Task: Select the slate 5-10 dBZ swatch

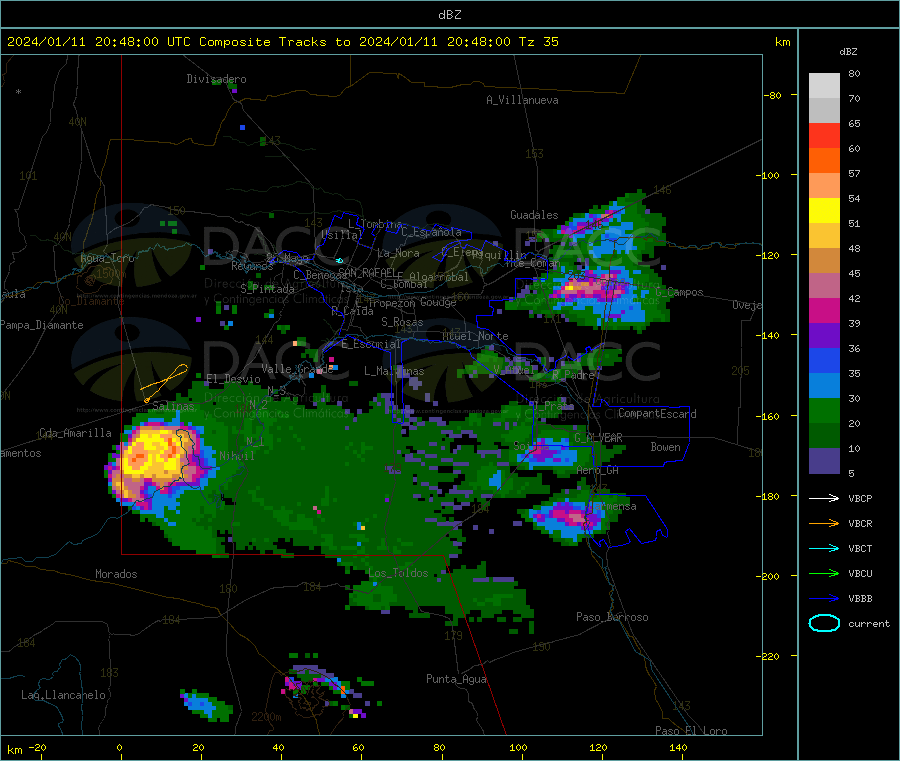Action: (824, 461)
